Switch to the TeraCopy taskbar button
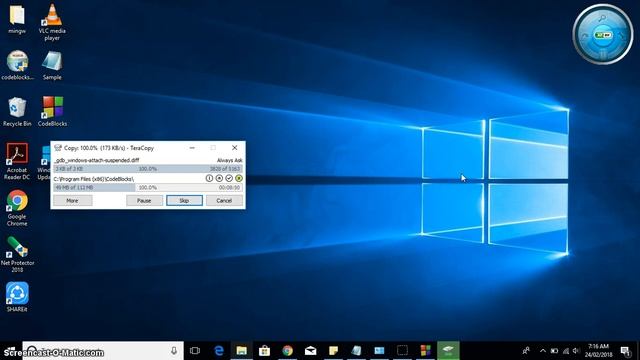The height and width of the screenshot is (360, 640). point(448,351)
